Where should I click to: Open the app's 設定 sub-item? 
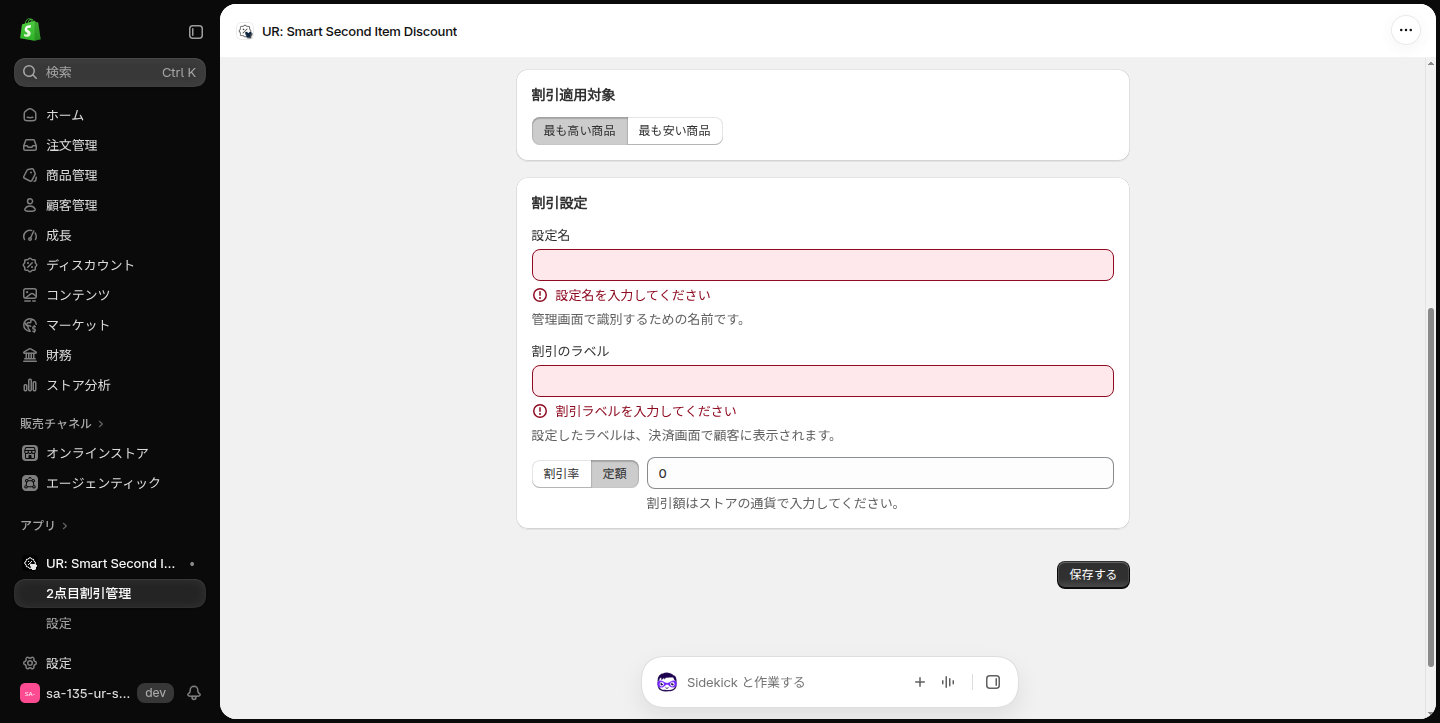[x=110, y=623]
